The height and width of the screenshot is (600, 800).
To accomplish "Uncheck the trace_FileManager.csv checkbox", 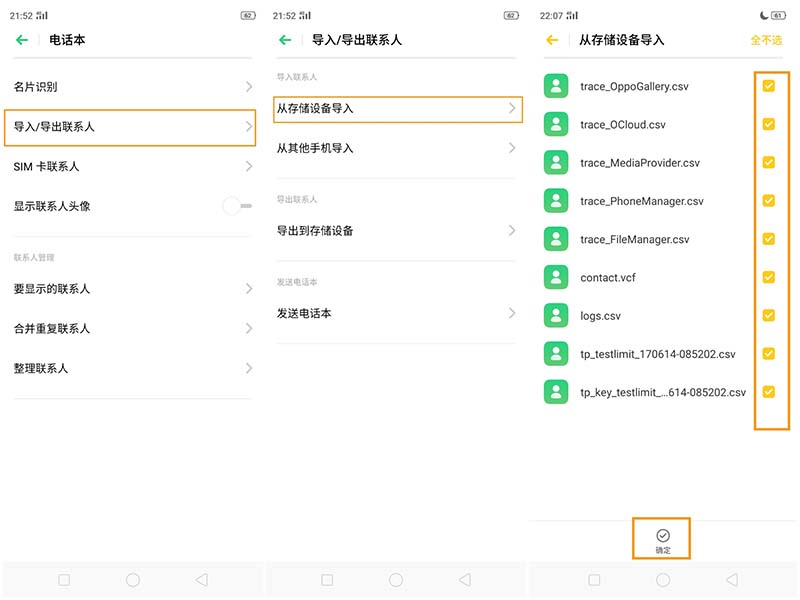I will pos(768,239).
